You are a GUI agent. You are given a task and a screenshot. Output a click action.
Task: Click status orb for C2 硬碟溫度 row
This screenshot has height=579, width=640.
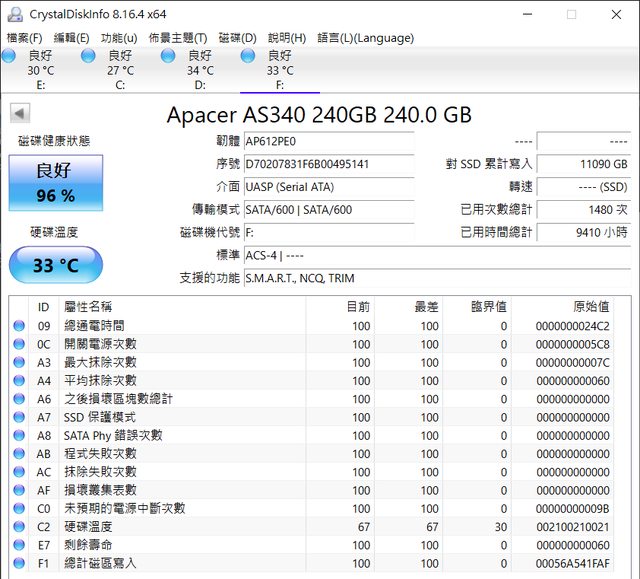[x=19, y=527]
